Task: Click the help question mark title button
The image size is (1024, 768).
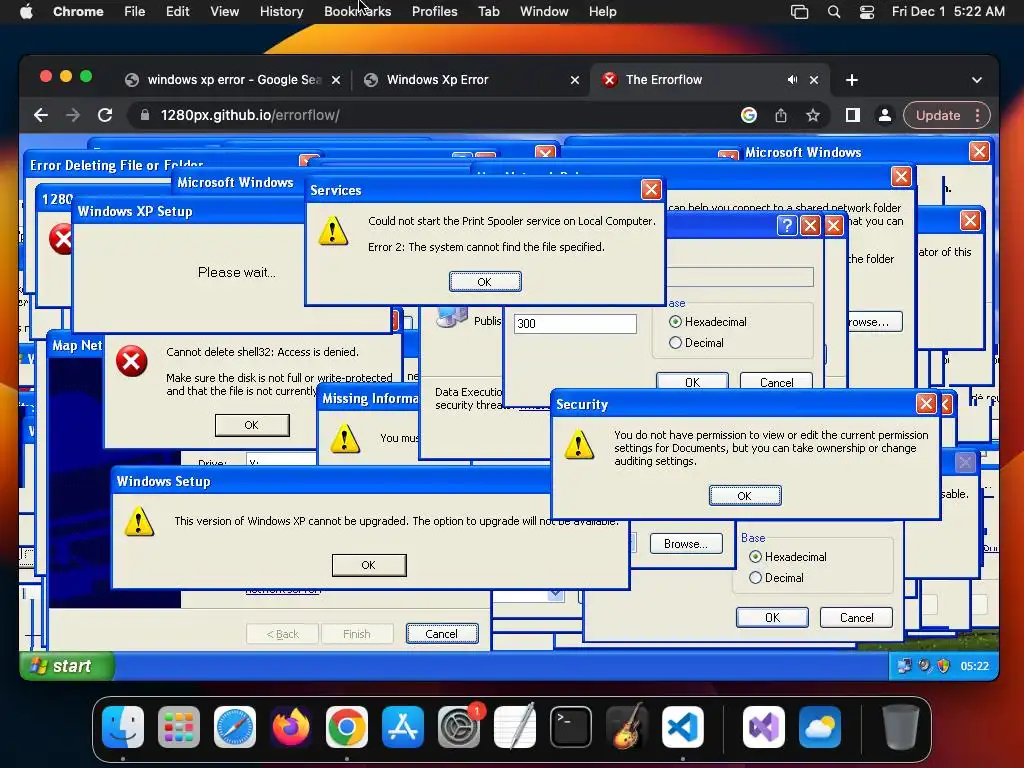Action: [787, 225]
